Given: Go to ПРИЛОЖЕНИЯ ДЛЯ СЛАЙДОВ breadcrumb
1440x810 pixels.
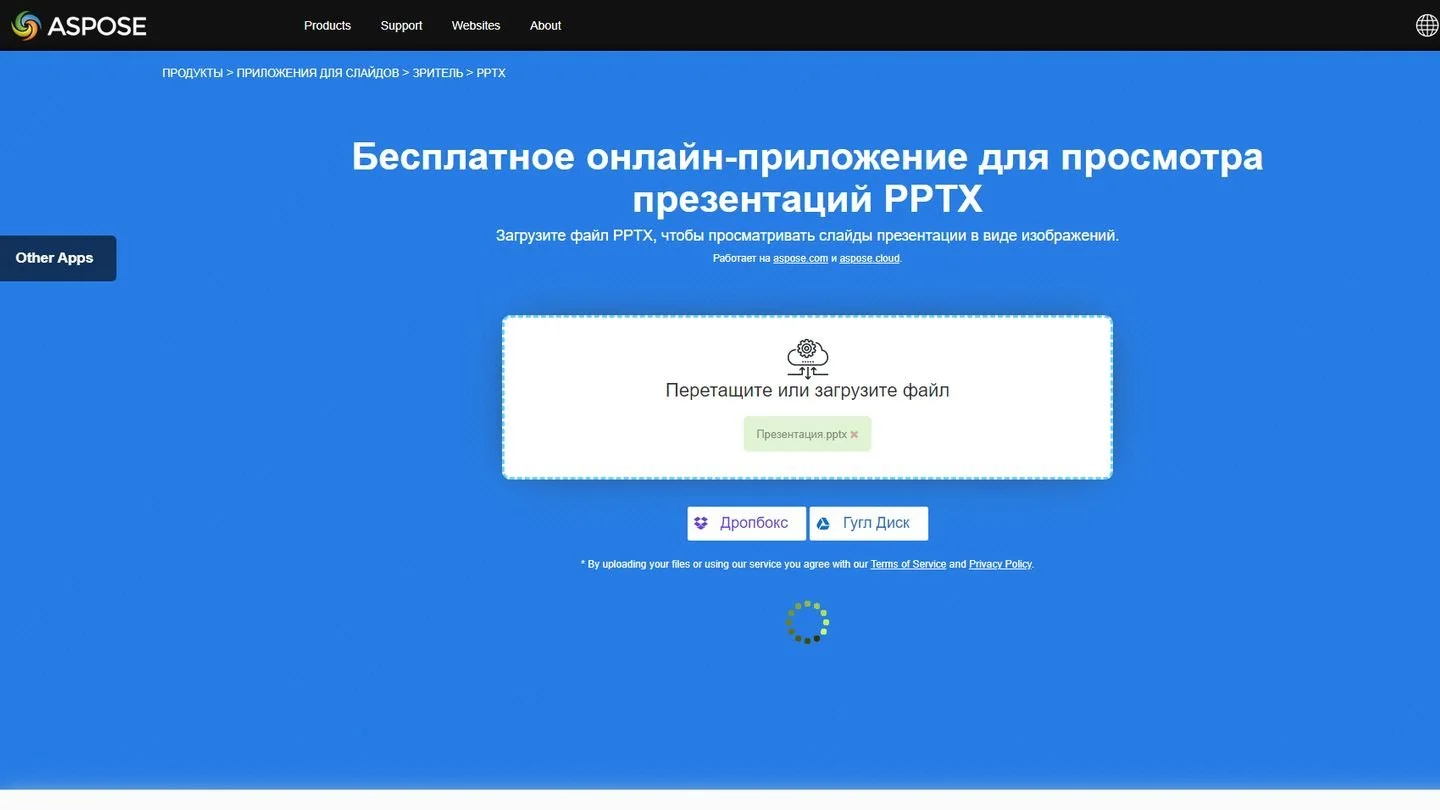Looking at the screenshot, I should 317,73.
